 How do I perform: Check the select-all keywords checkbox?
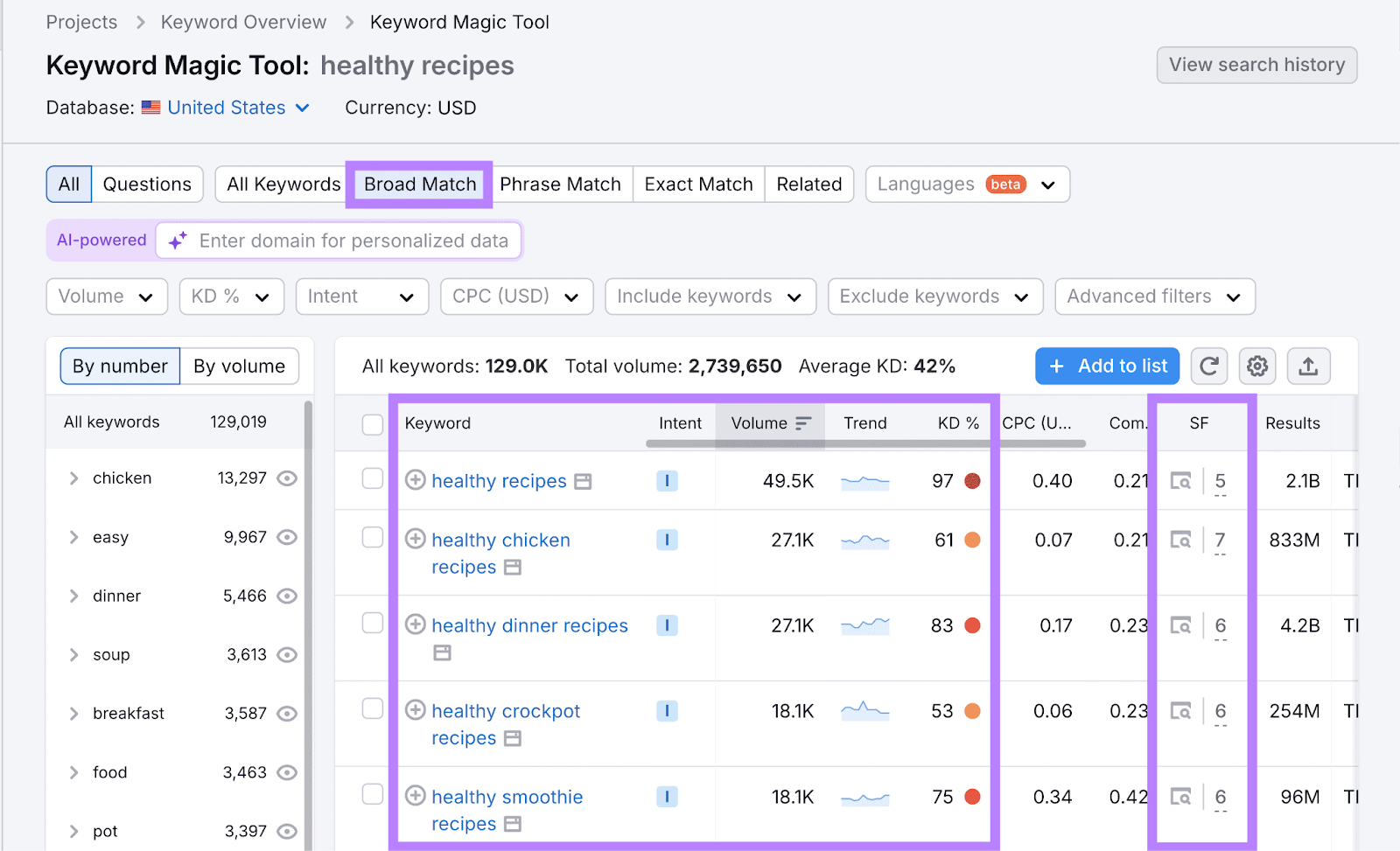pos(372,423)
